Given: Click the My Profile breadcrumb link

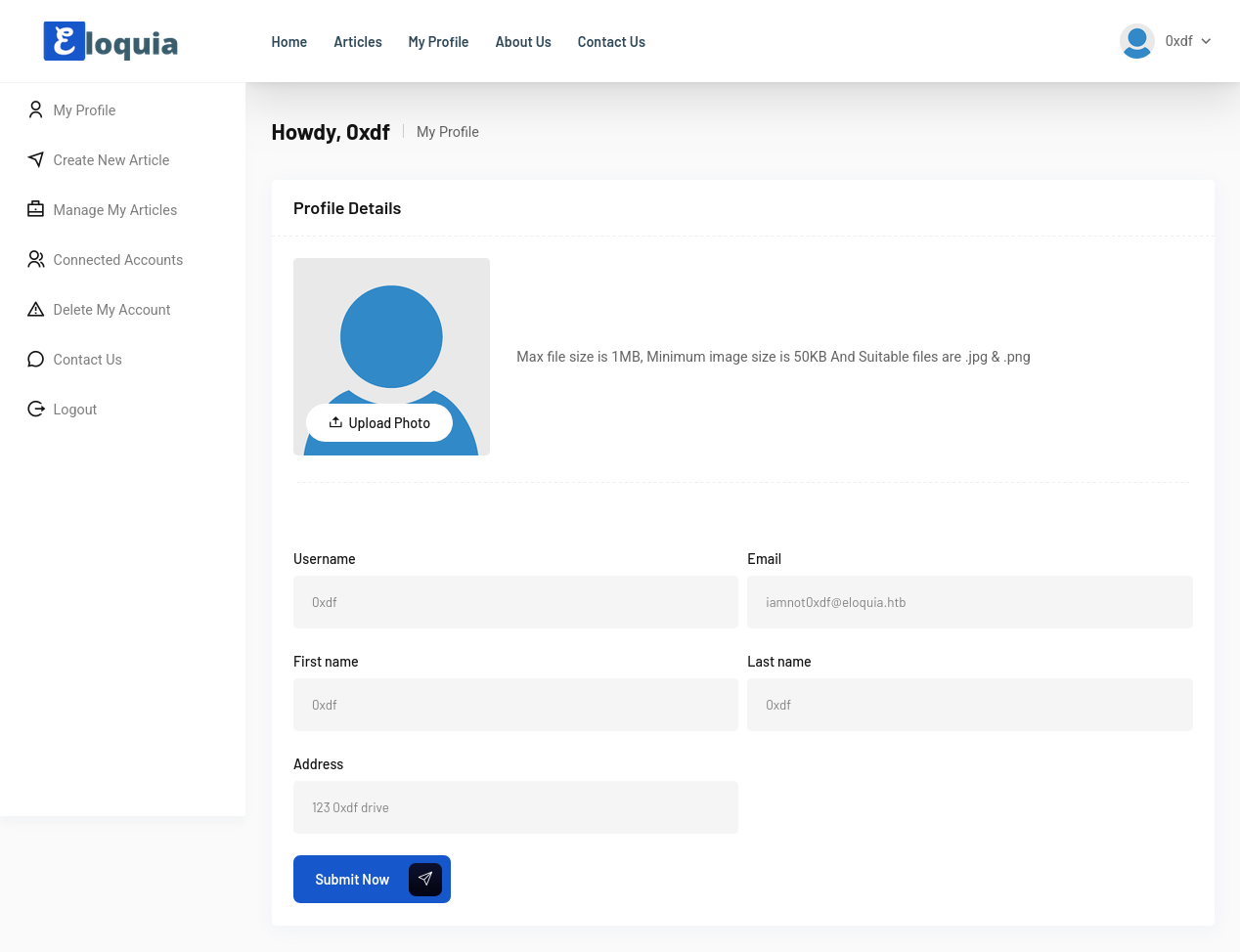Looking at the screenshot, I should [448, 132].
